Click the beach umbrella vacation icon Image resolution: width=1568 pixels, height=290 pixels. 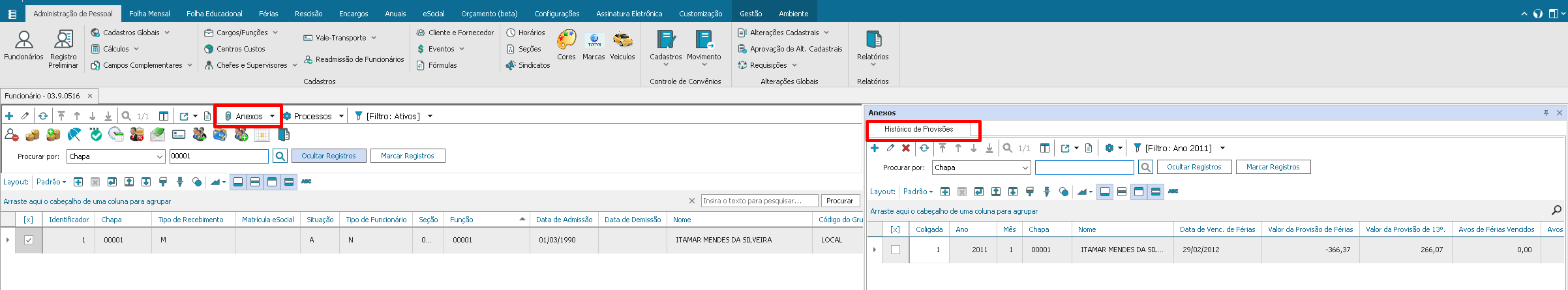click(74, 135)
